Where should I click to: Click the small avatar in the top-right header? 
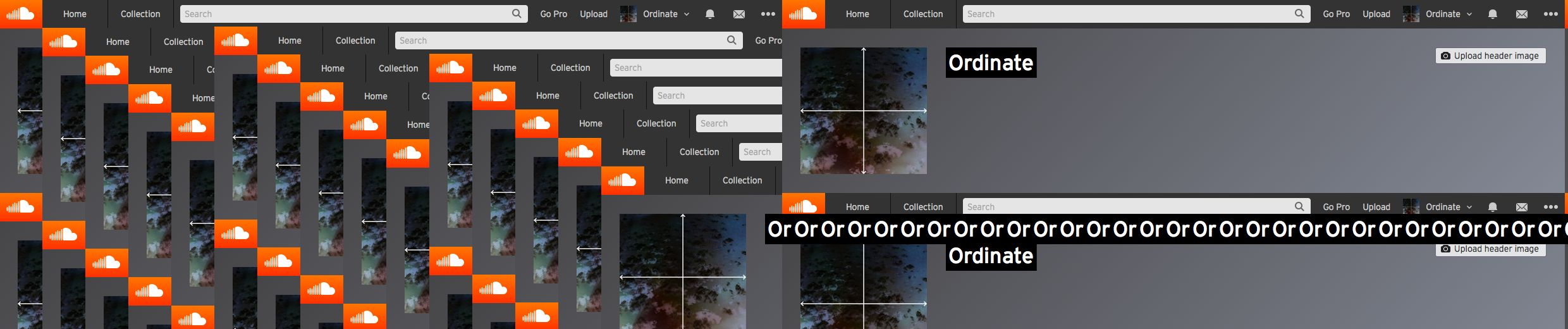[x=1411, y=14]
